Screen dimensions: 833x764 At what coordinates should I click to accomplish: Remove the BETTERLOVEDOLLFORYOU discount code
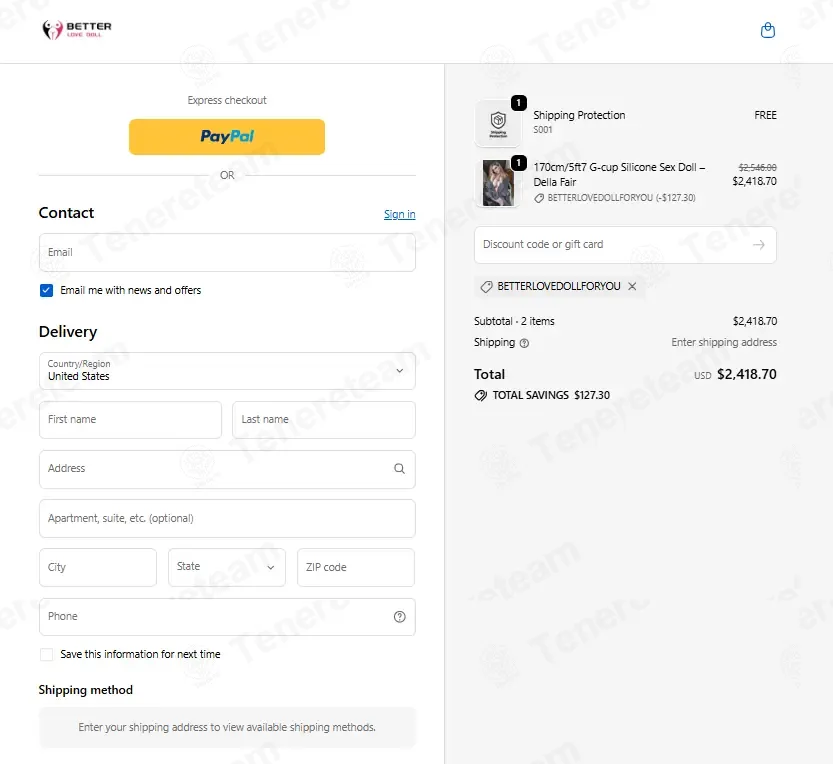tap(632, 286)
